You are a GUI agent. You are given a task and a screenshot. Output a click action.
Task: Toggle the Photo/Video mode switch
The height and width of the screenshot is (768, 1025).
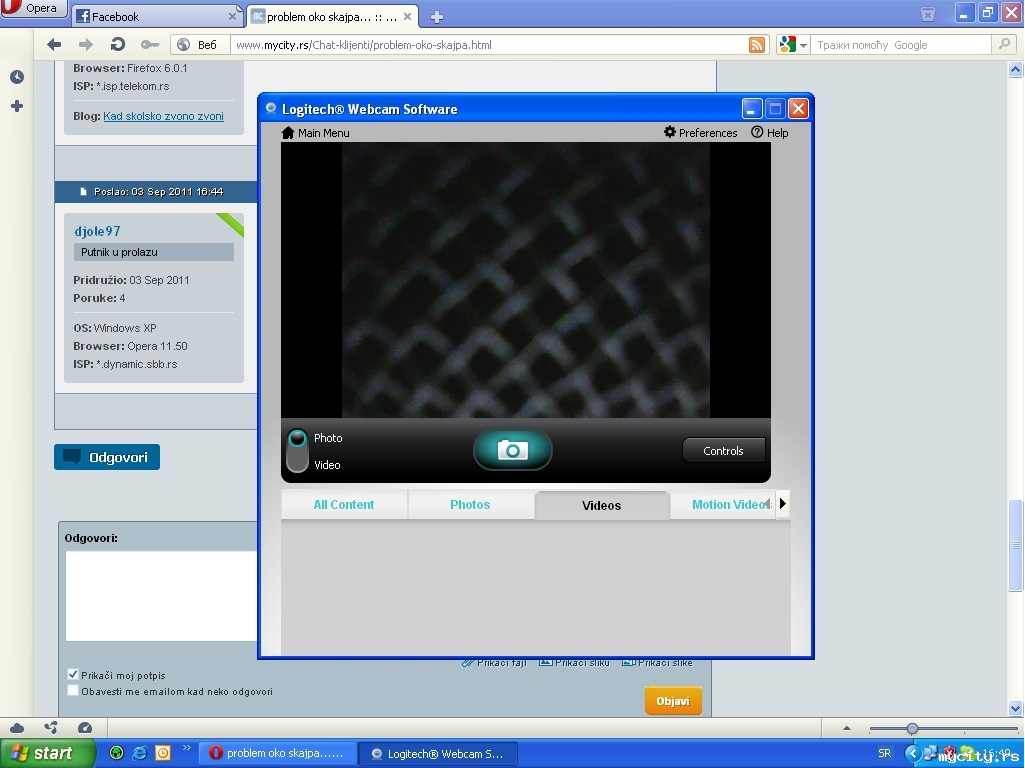coord(297,450)
